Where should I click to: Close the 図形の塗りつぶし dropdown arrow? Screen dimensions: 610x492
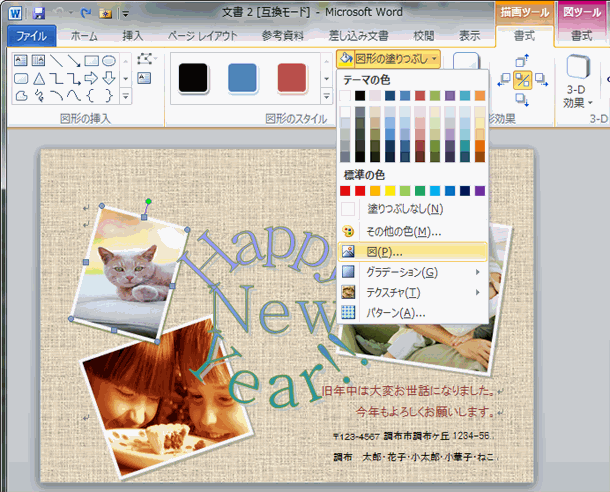[x=434, y=59]
